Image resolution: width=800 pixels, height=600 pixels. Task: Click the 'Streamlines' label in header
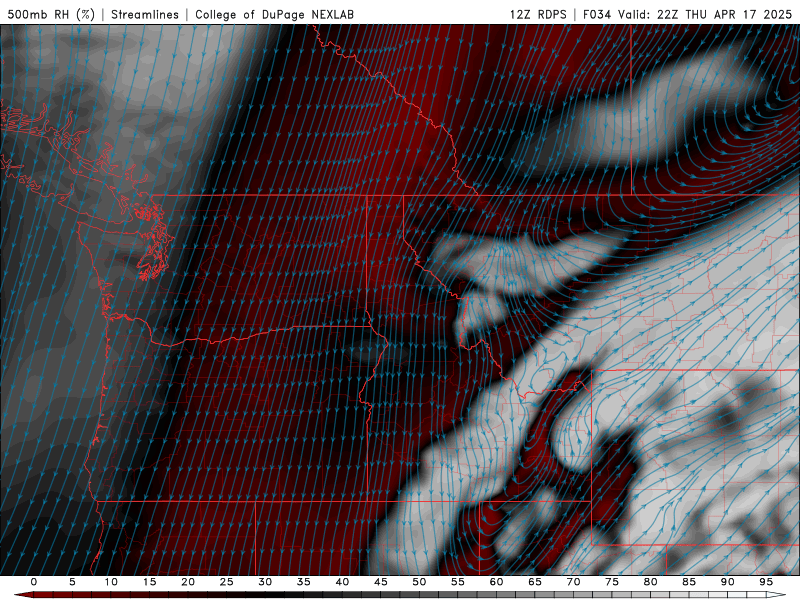pos(145,14)
